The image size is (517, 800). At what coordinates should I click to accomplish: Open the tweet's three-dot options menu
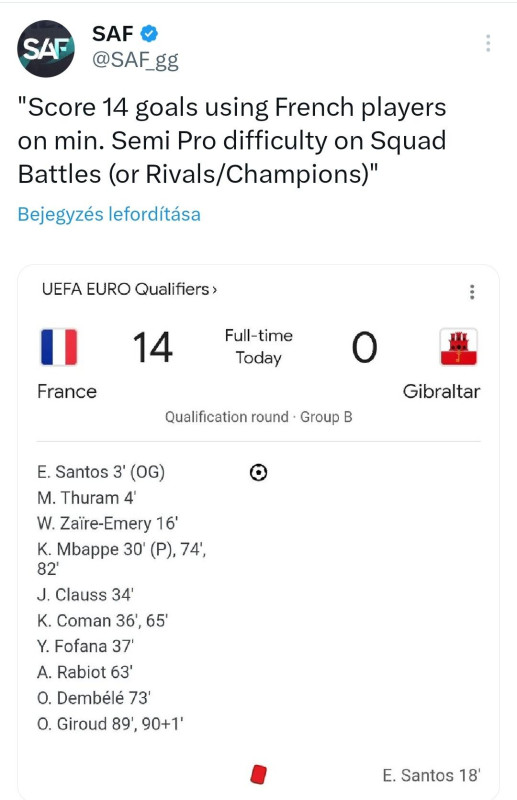coord(488,43)
